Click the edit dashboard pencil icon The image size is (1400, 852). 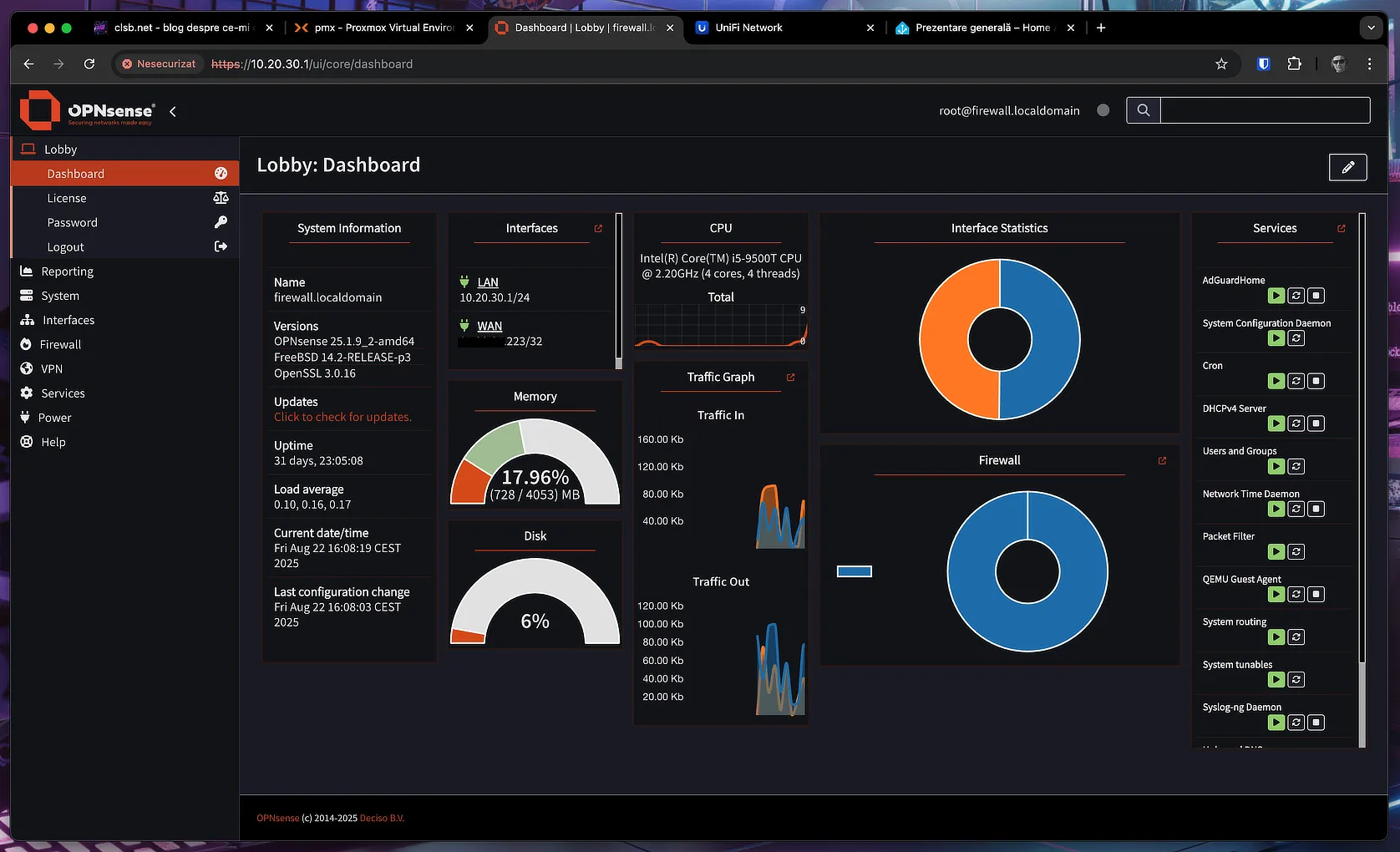[1347, 167]
